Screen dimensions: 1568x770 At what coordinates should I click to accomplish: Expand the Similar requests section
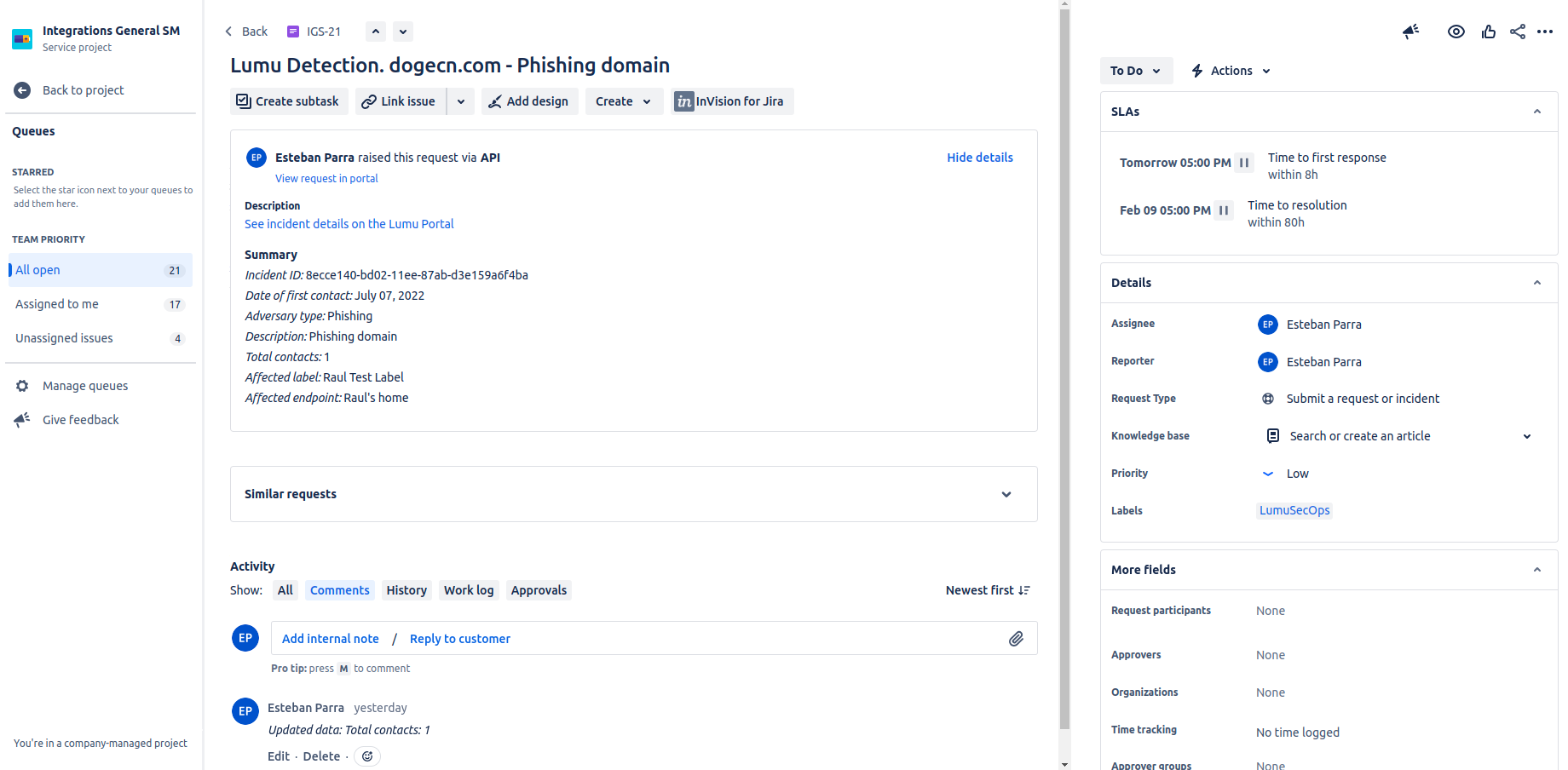click(x=1006, y=494)
